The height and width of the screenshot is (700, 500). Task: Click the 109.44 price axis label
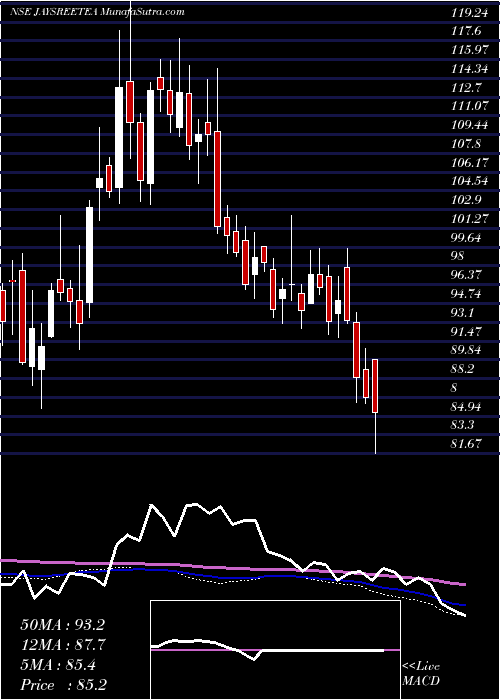coord(469,125)
